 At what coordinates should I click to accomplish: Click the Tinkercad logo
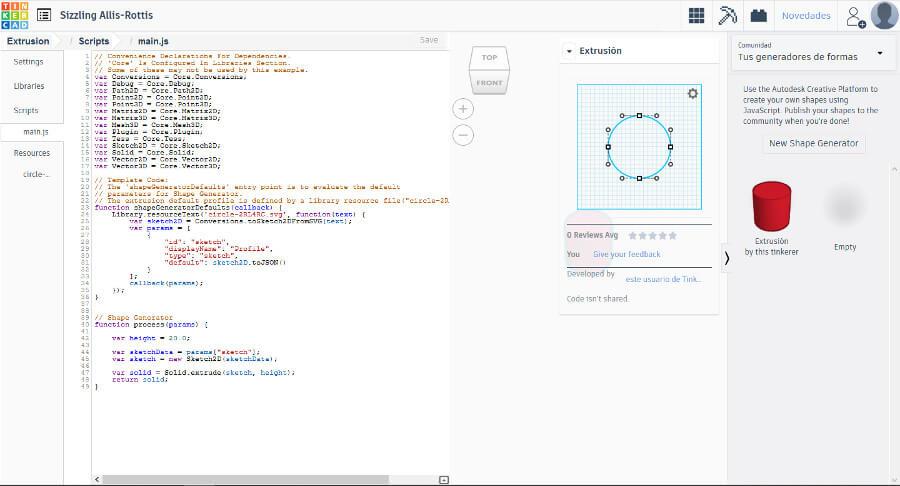[x=16, y=16]
